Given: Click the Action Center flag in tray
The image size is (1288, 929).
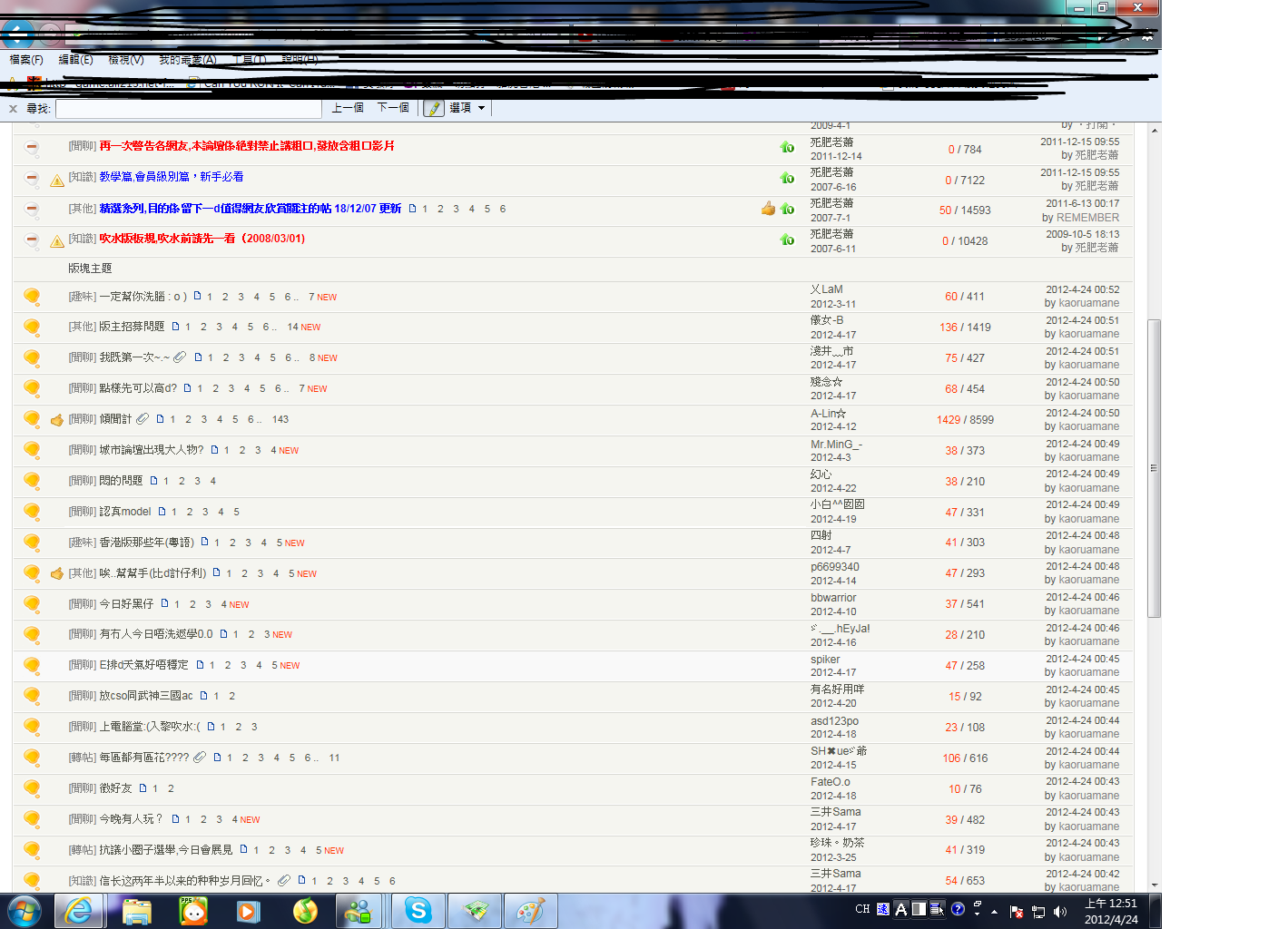Looking at the screenshot, I should click(1017, 911).
